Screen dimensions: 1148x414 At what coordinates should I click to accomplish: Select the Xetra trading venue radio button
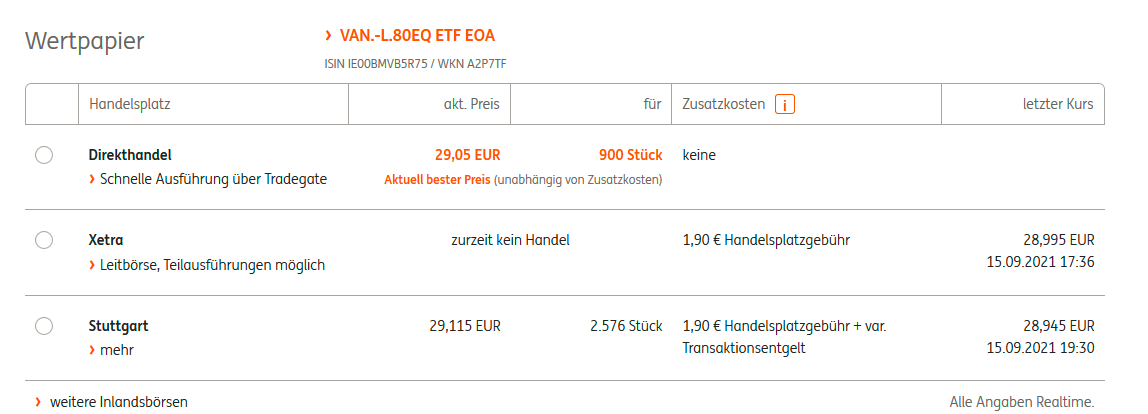43,240
